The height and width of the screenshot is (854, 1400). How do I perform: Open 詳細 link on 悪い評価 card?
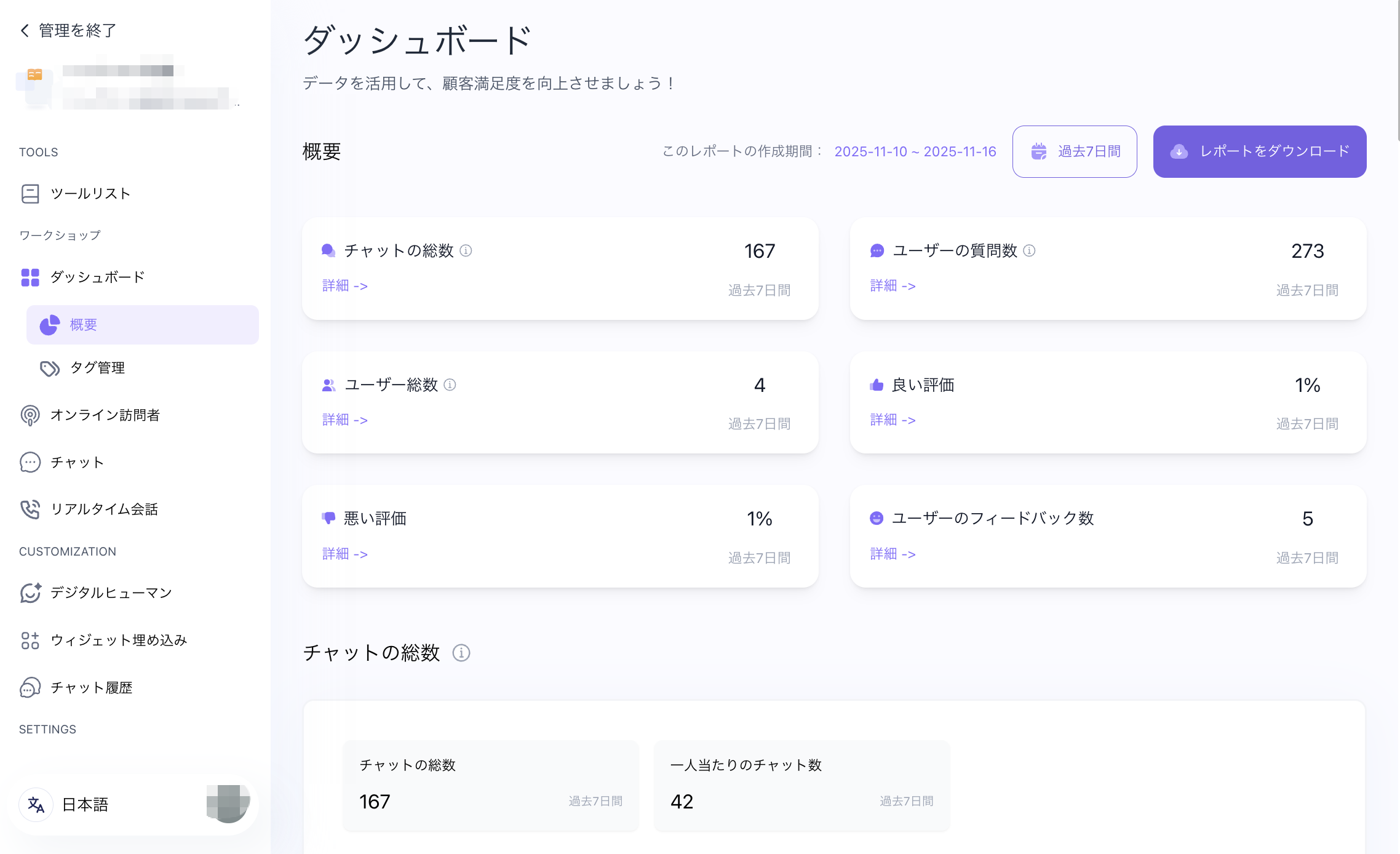tap(344, 554)
